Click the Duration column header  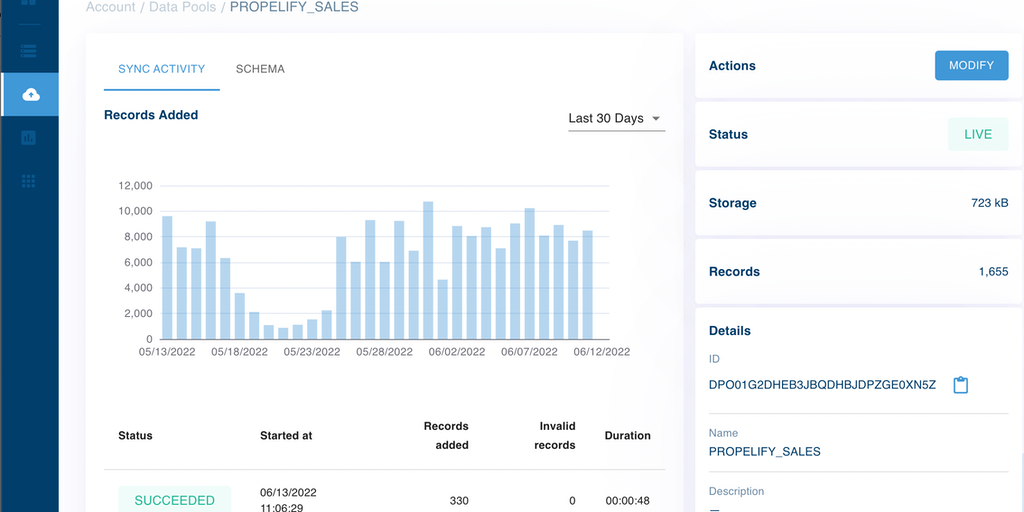pyautogui.click(x=627, y=436)
